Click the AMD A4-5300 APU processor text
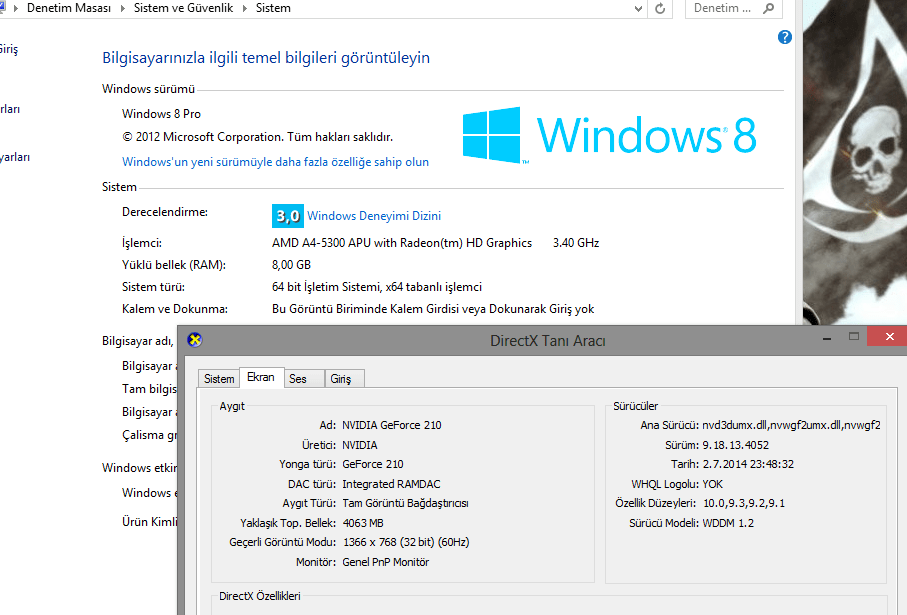 [402, 243]
